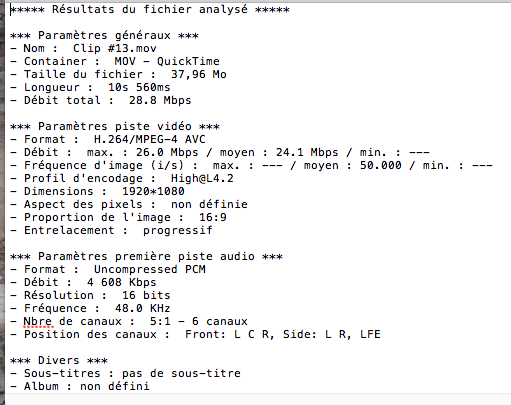Click the 'MOV - QuickTime' container value
Viewport: 511px width, 405px height.
[167, 61]
